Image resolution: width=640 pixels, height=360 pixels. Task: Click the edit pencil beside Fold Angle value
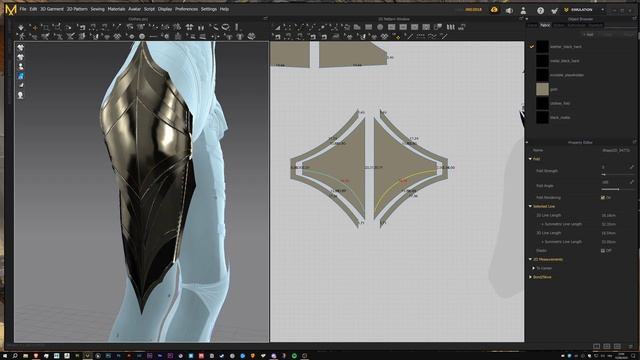pyautogui.click(x=632, y=182)
